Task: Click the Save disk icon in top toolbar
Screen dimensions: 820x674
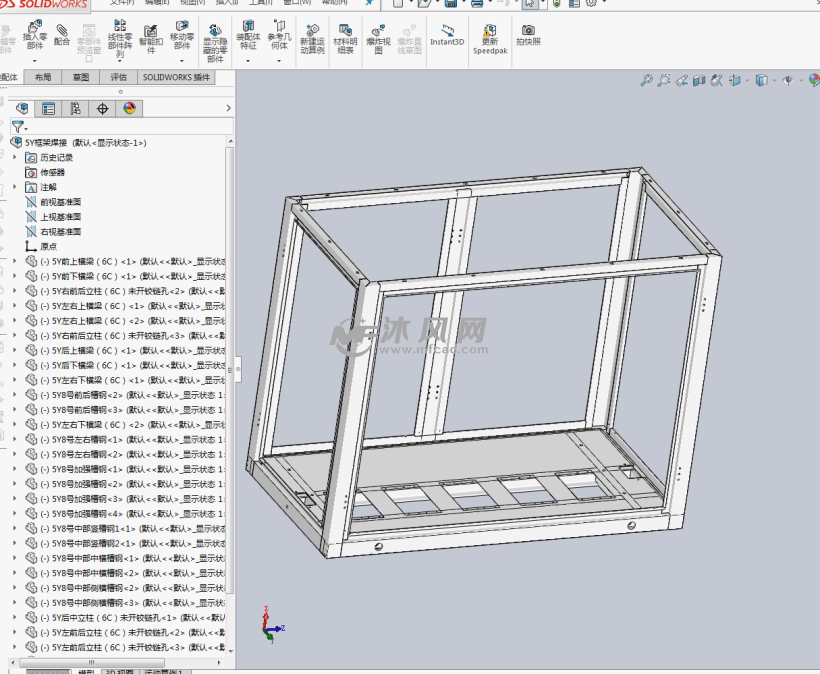Action: coord(450,3)
